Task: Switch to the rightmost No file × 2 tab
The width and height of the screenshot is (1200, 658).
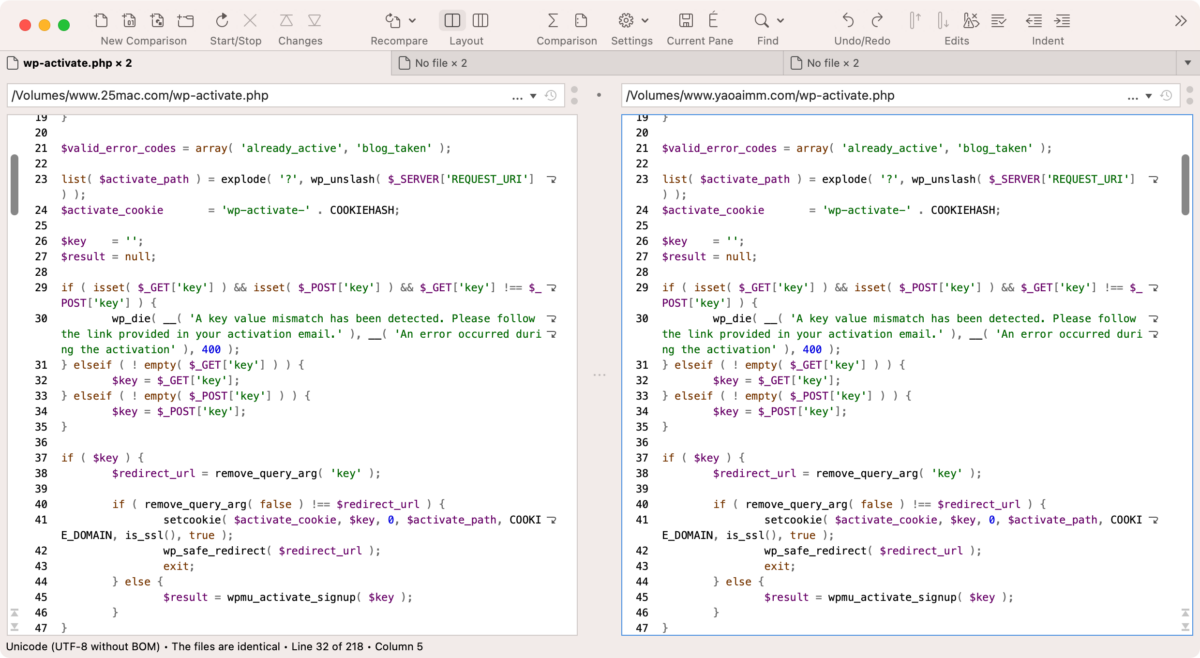Action: point(980,63)
